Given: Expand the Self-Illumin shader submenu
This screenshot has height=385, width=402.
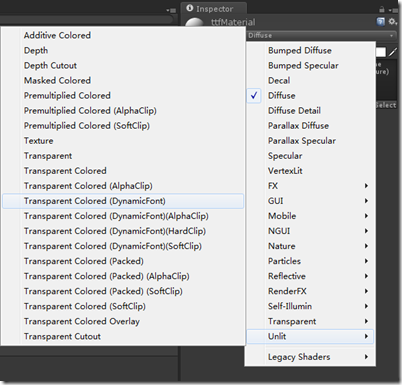Looking at the screenshot, I should pyautogui.click(x=310, y=306).
